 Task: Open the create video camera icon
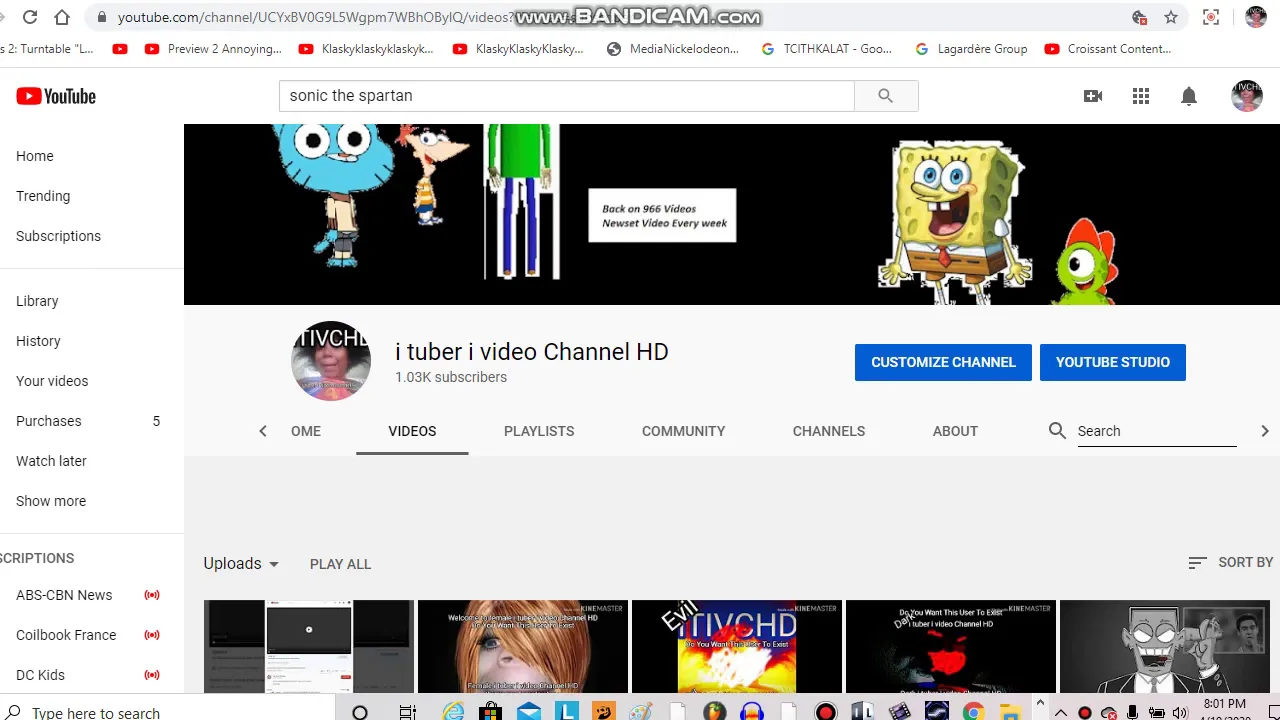coord(1093,96)
